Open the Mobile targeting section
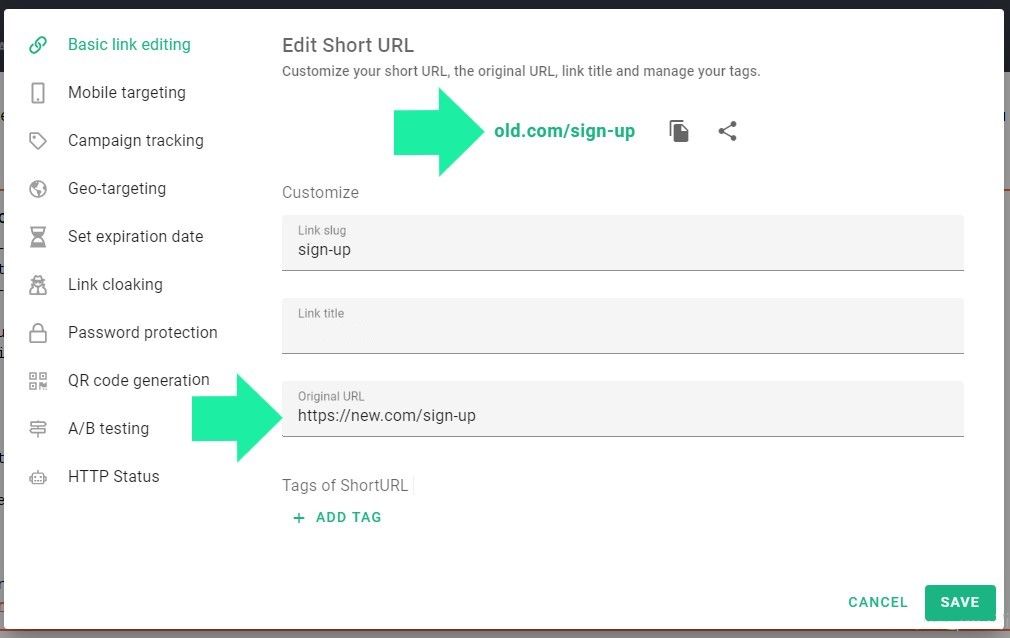Viewport: 1010px width, 638px height. click(126, 92)
